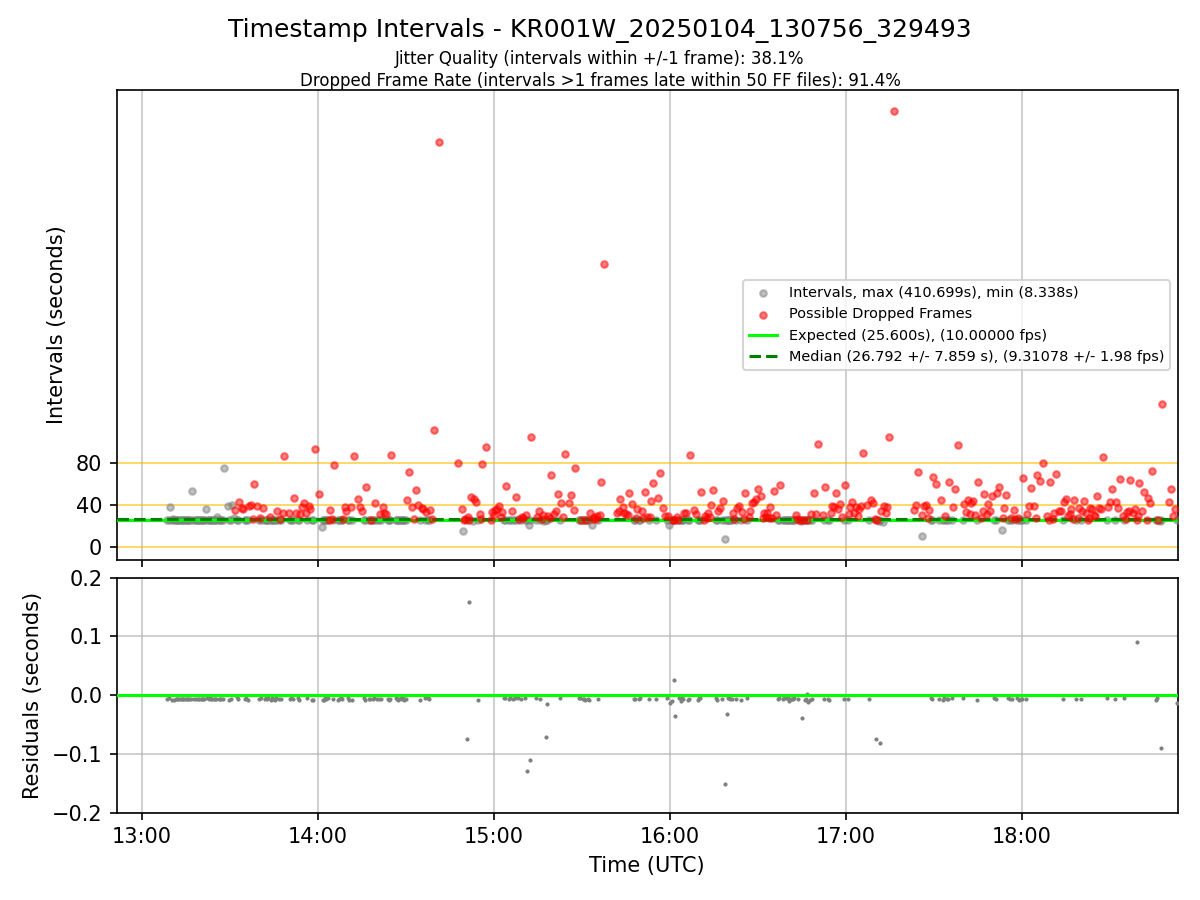Click the Residuals (seconds) y-axis label

tap(32, 696)
